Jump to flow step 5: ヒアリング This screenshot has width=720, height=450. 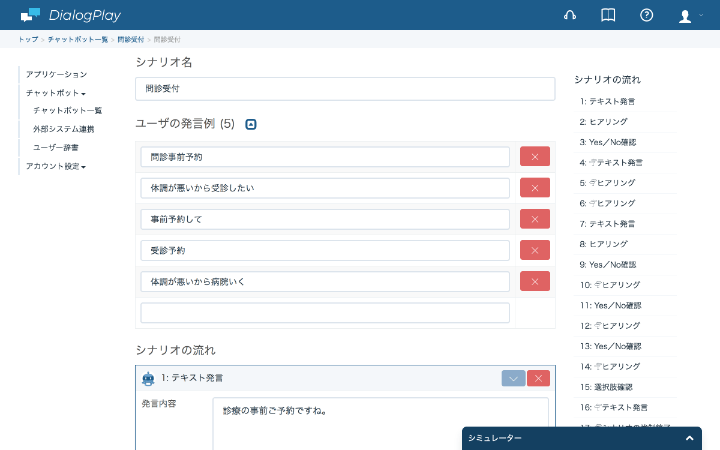pyautogui.click(x=607, y=183)
